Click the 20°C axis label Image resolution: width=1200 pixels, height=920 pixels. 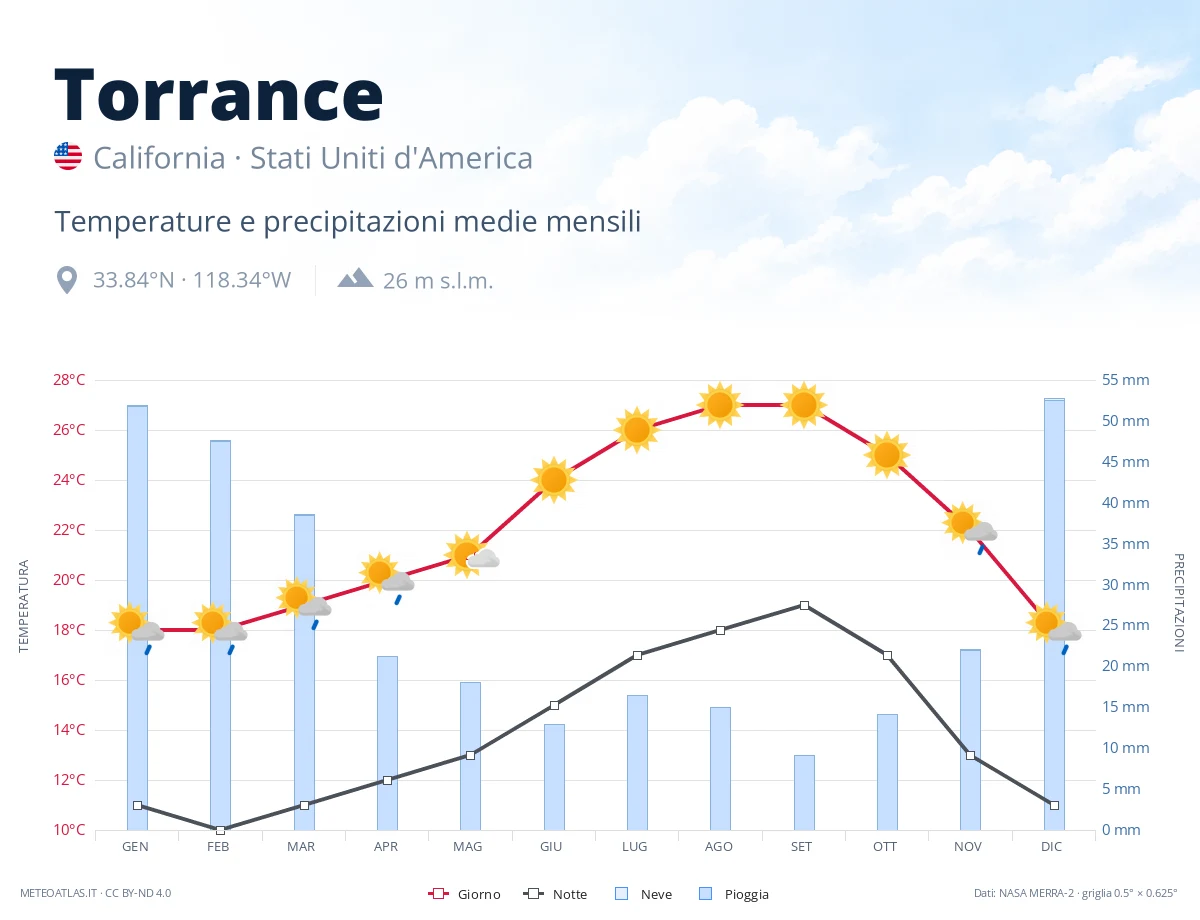click(x=69, y=580)
